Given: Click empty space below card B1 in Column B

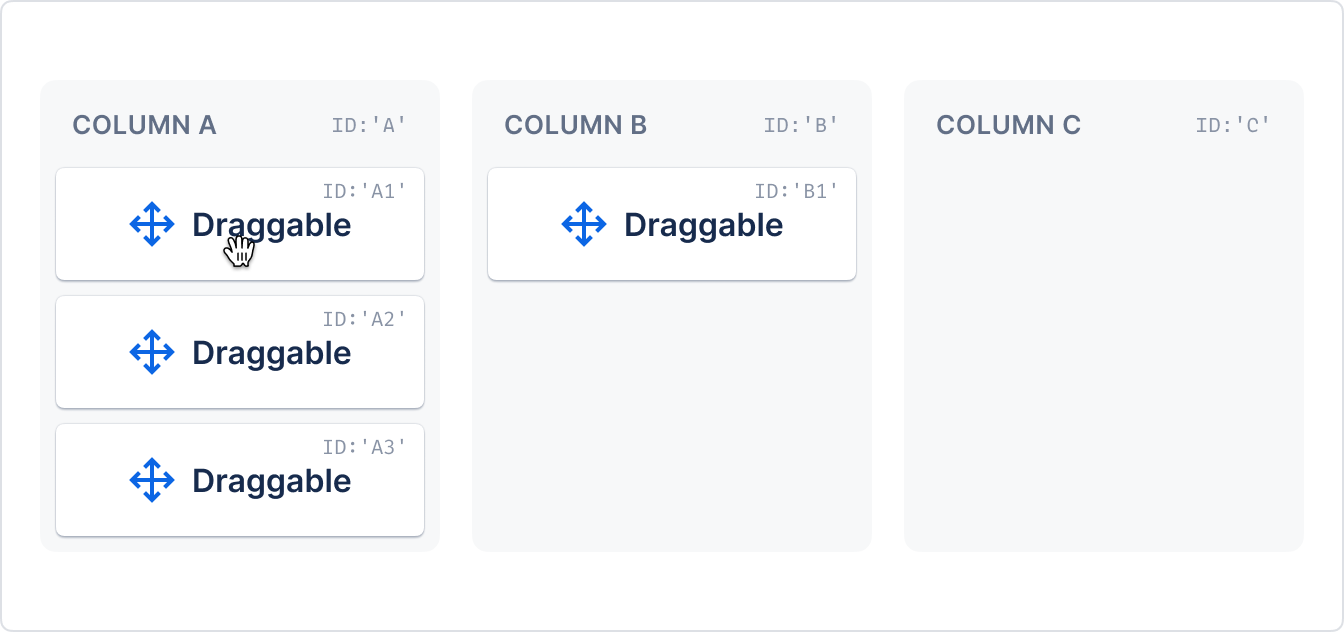Looking at the screenshot, I should [x=672, y=415].
